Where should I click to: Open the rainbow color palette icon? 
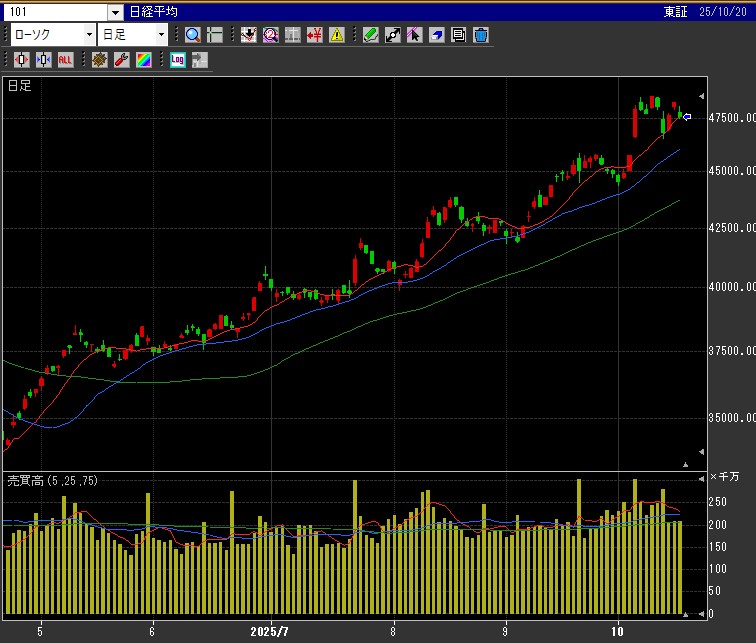tap(143, 59)
